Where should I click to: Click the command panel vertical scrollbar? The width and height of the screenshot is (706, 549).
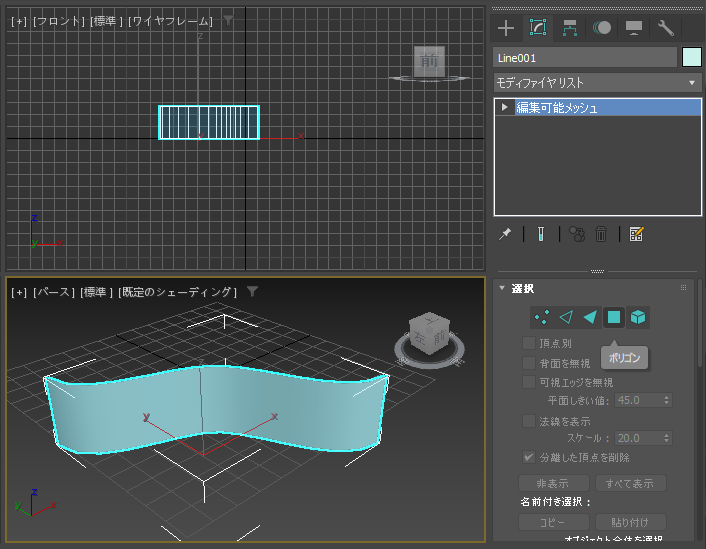tap(700, 324)
